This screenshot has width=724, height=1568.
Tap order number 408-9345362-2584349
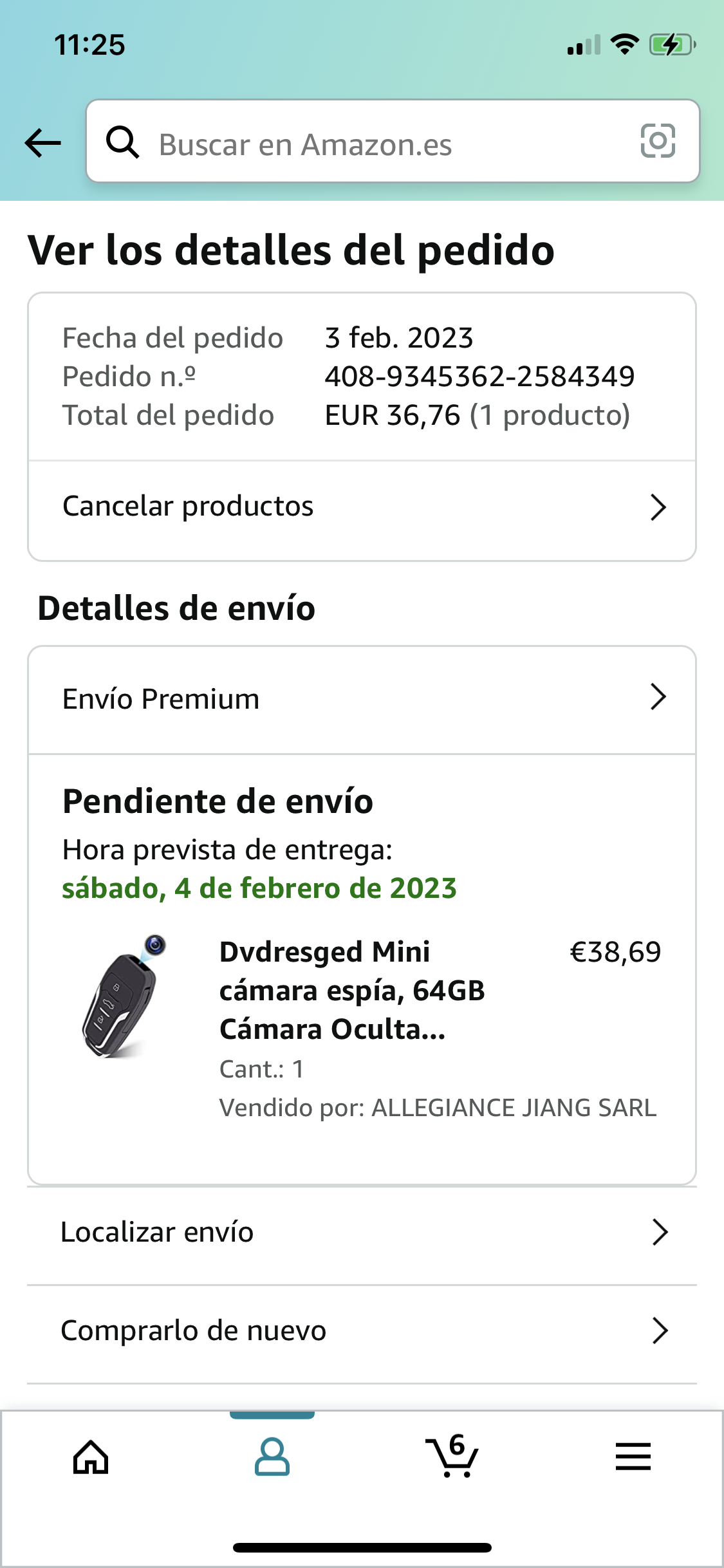[479, 377]
